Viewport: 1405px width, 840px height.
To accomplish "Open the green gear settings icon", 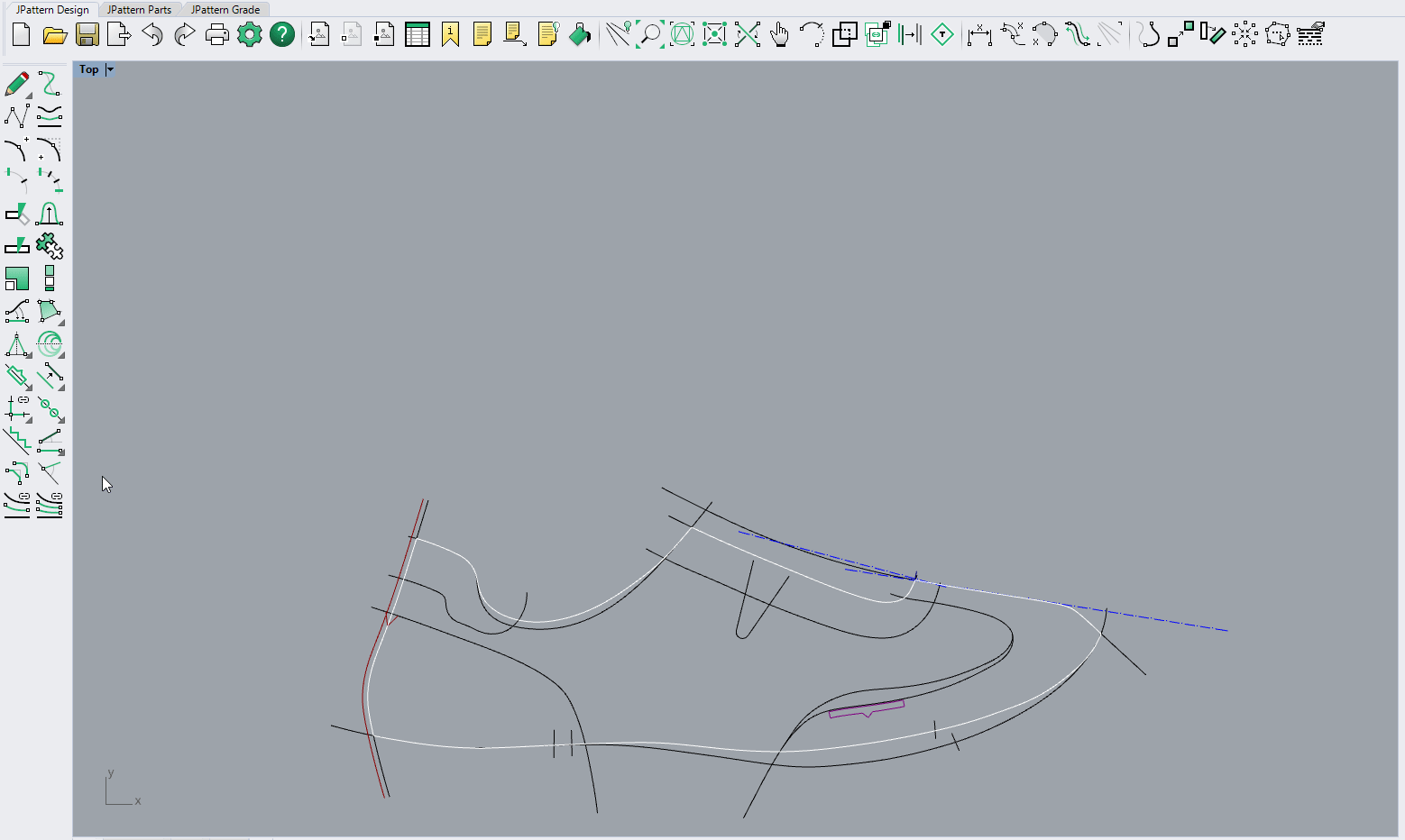I will [249, 35].
